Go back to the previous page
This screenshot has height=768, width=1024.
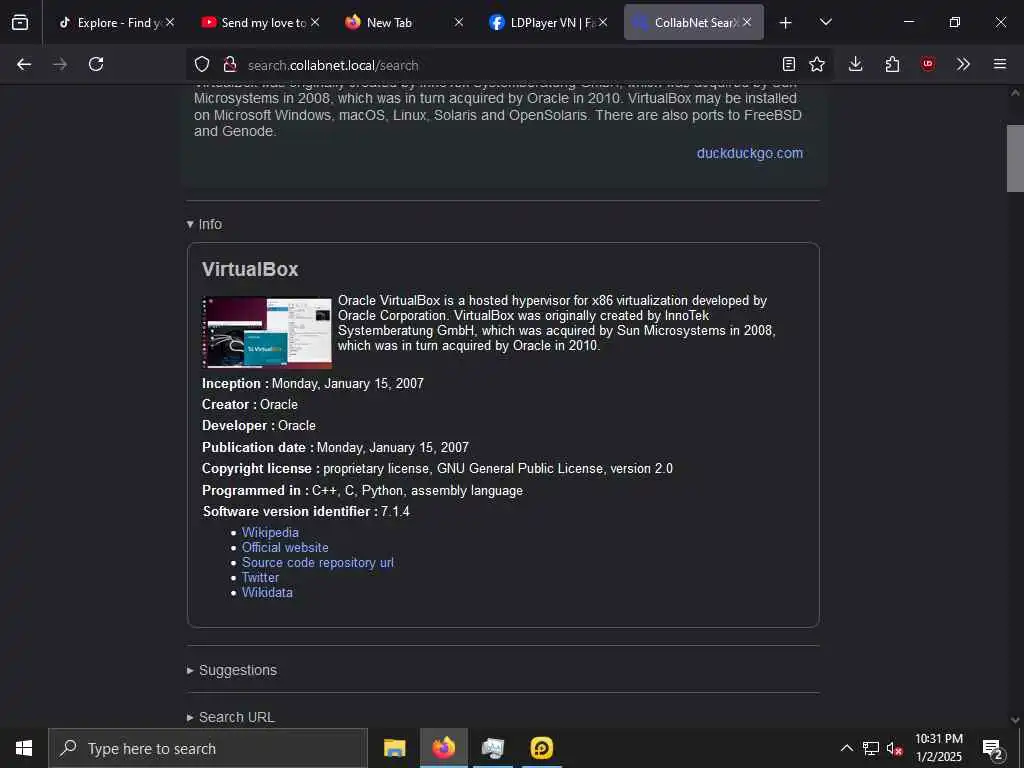tap(24, 64)
